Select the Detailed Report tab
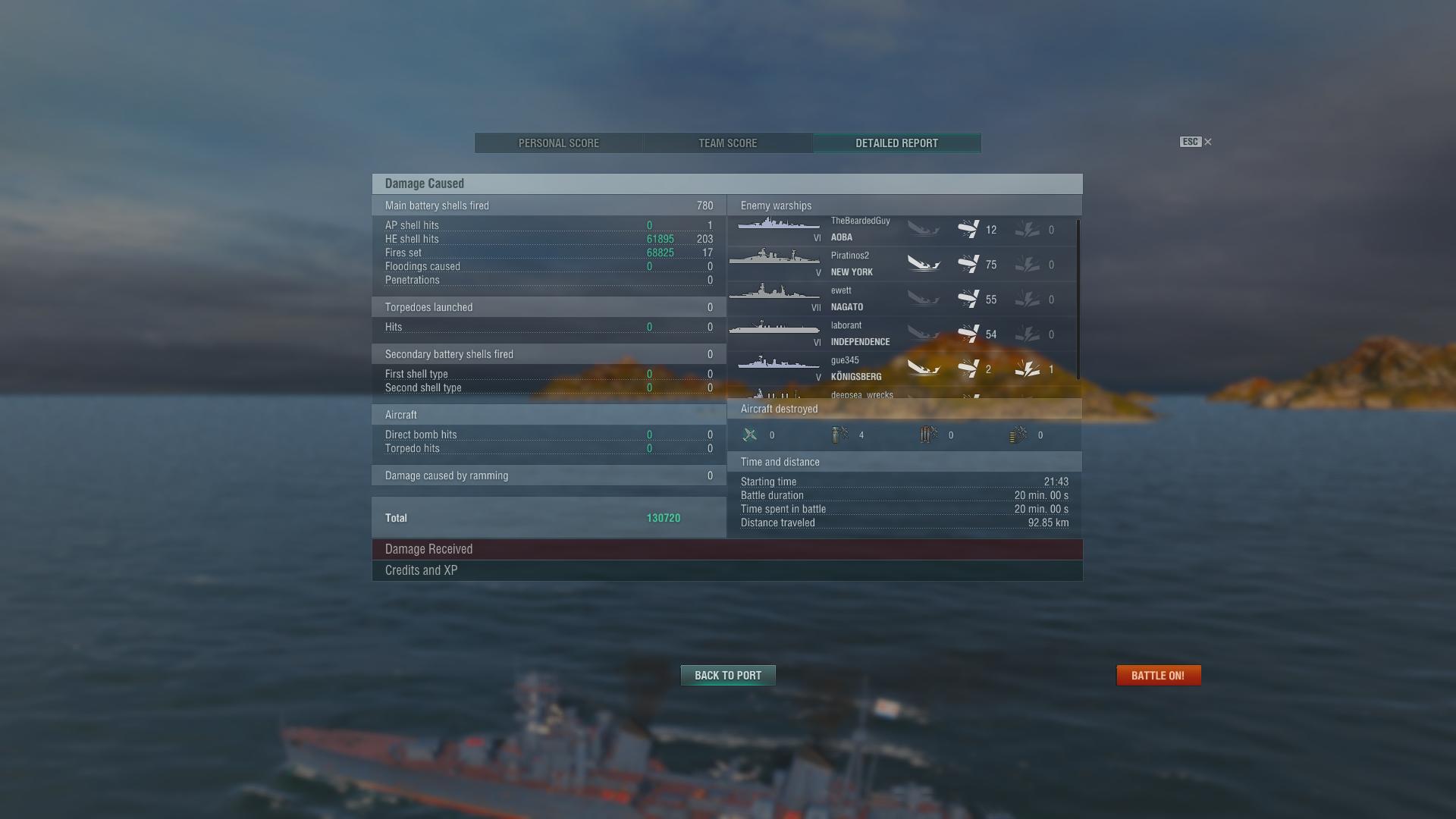Screen dimensions: 1456x819 897,143
